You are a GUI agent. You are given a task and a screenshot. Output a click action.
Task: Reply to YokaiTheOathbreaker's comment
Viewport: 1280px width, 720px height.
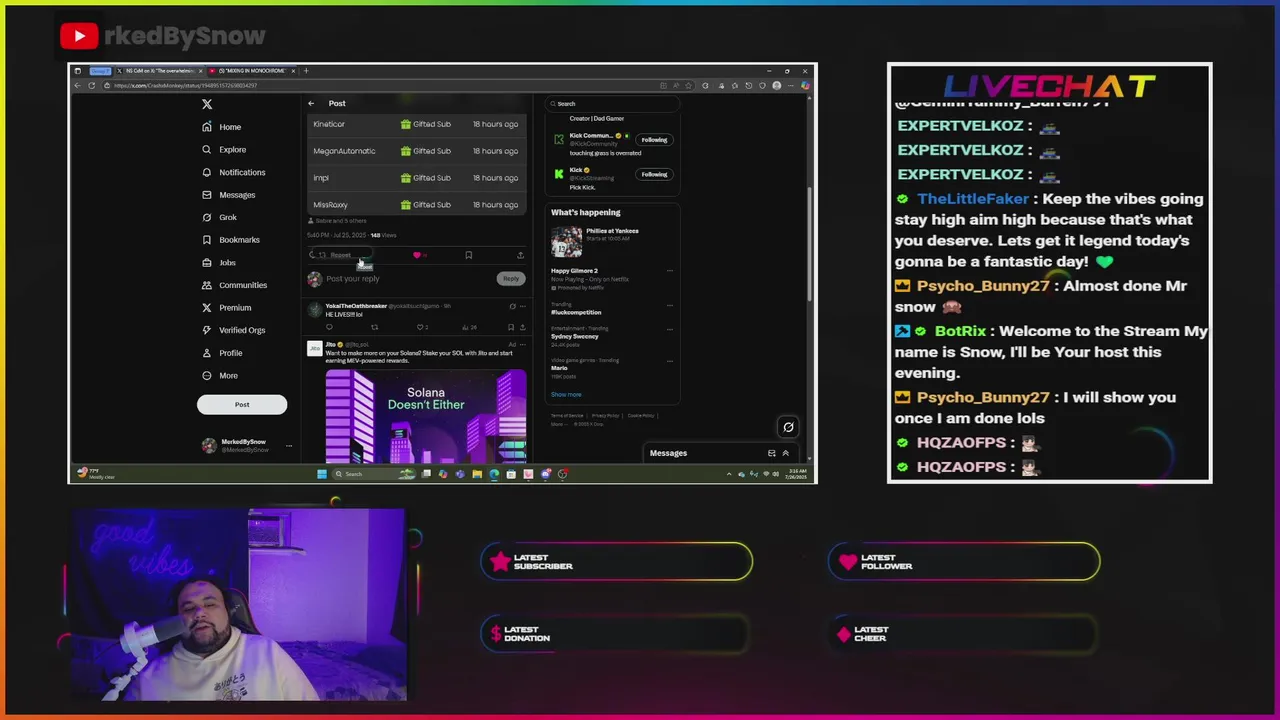point(329,327)
